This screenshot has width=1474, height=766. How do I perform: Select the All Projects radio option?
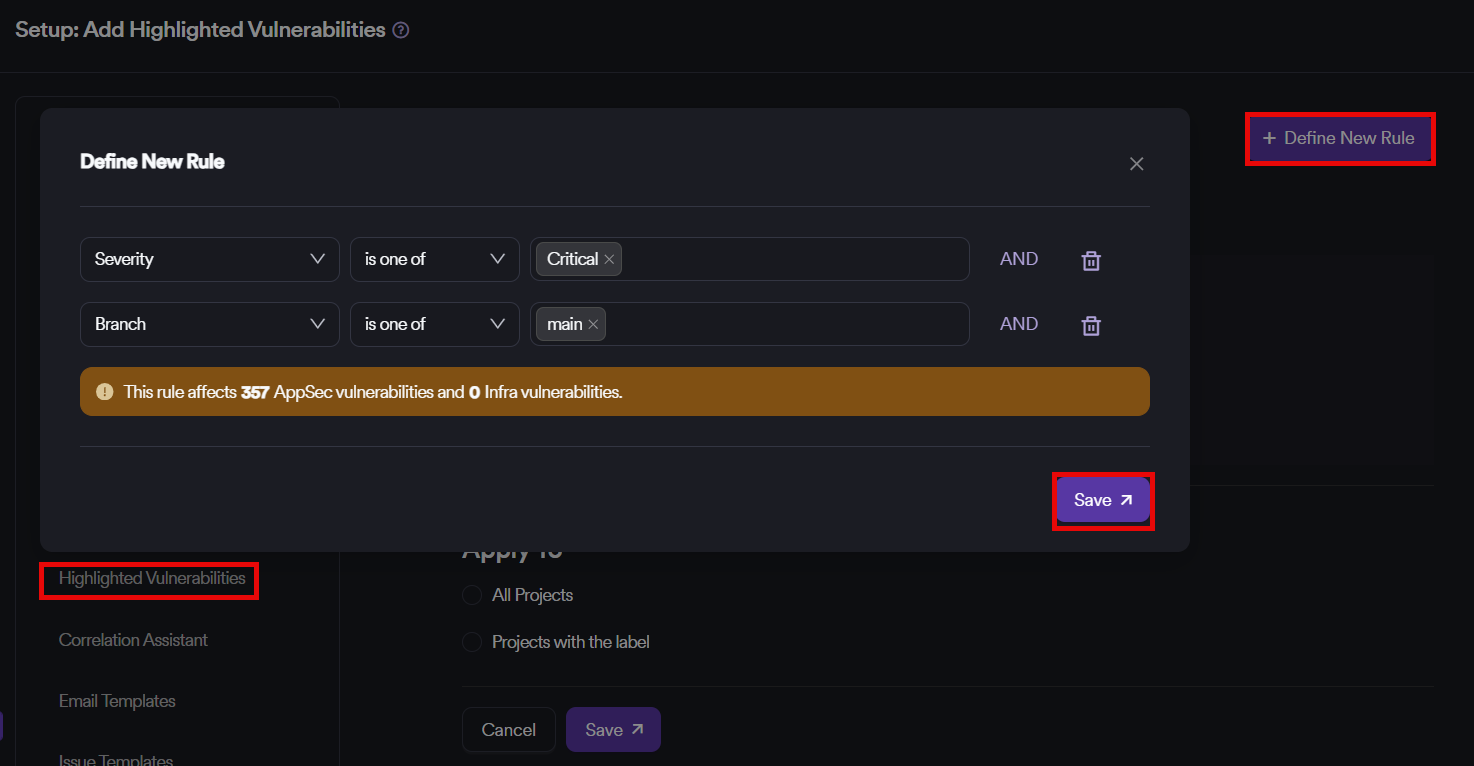[472, 595]
